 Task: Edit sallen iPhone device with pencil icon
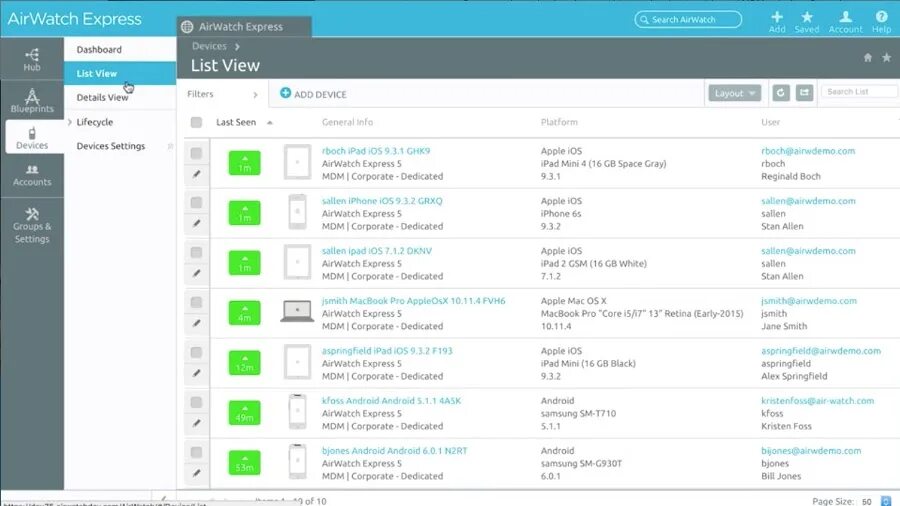coord(196,223)
